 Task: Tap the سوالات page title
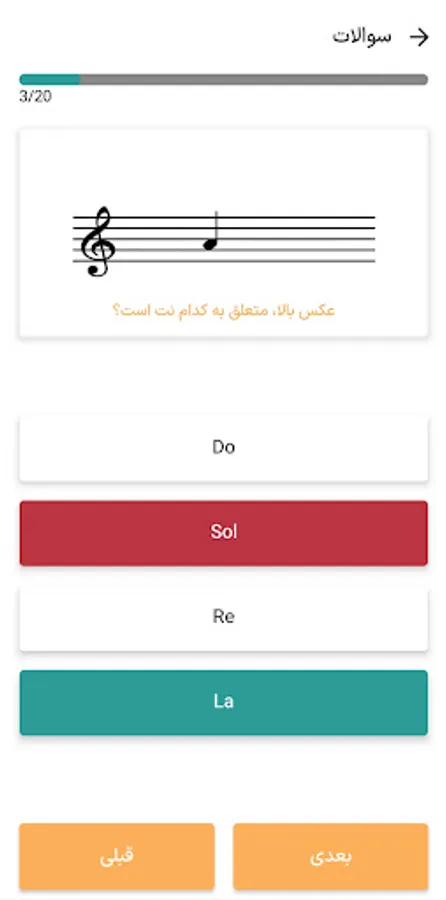click(x=362, y=37)
